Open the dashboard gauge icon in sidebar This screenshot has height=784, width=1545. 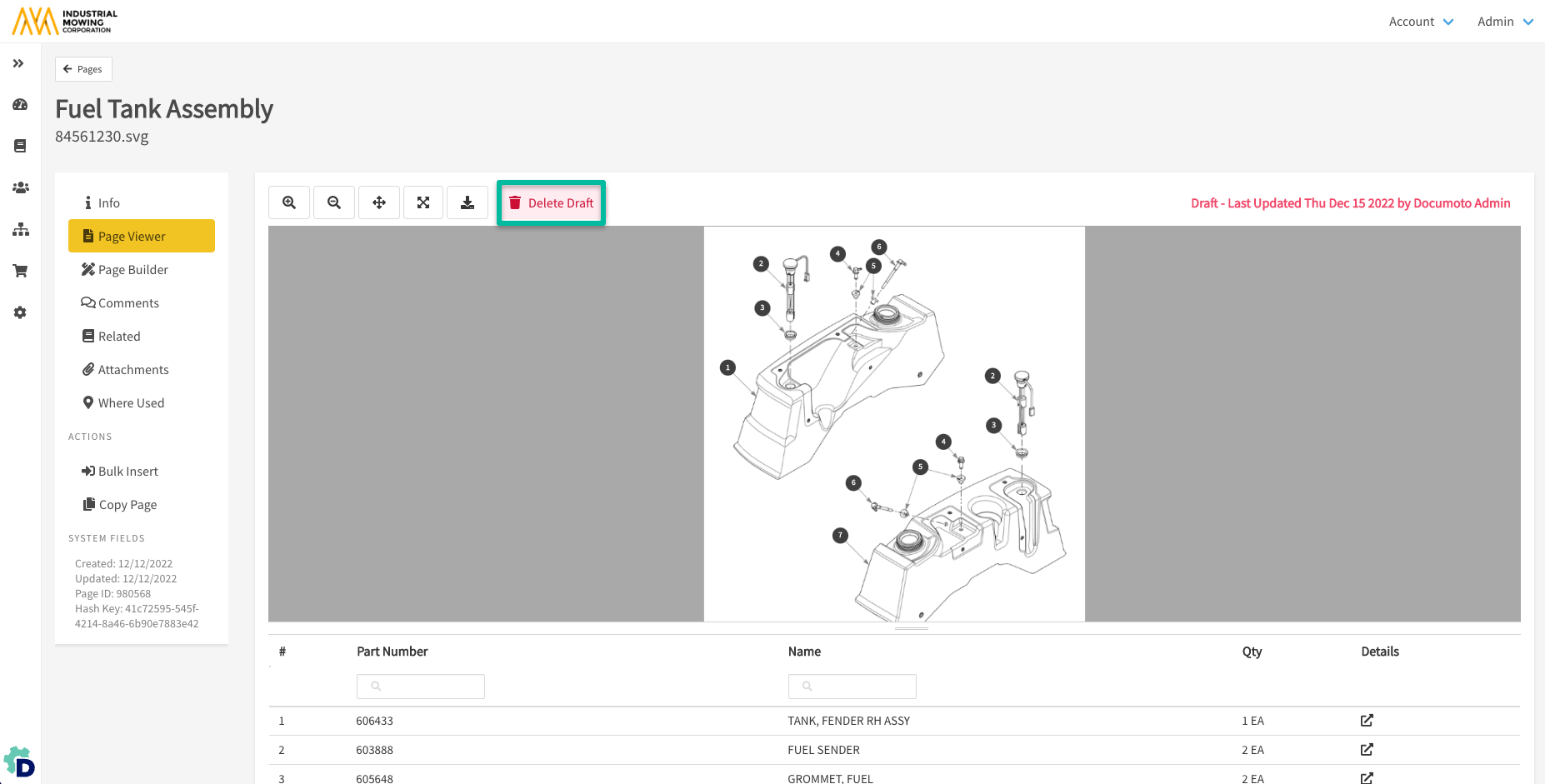click(20, 105)
